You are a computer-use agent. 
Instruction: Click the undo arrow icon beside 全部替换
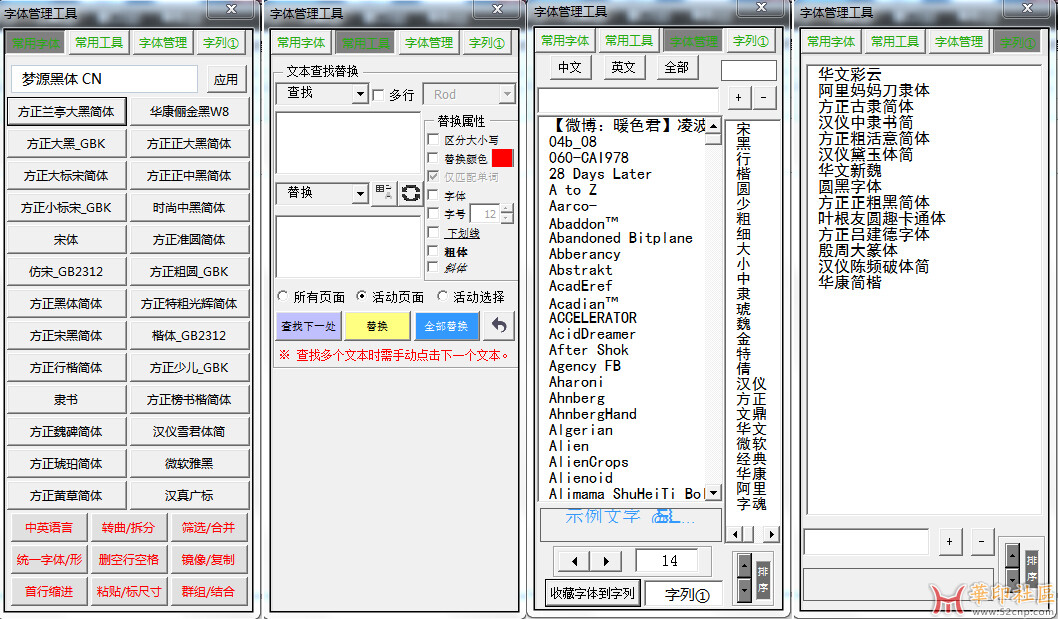tap(499, 326)
